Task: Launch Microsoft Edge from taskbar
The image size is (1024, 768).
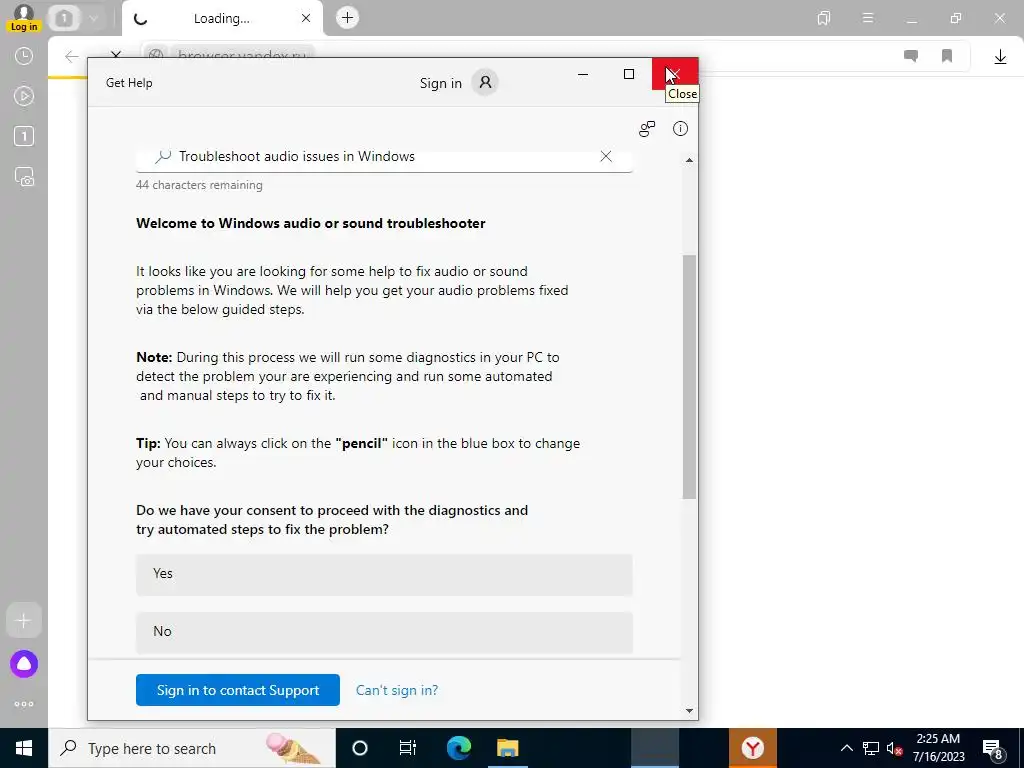Action: [x=459, y=748]
